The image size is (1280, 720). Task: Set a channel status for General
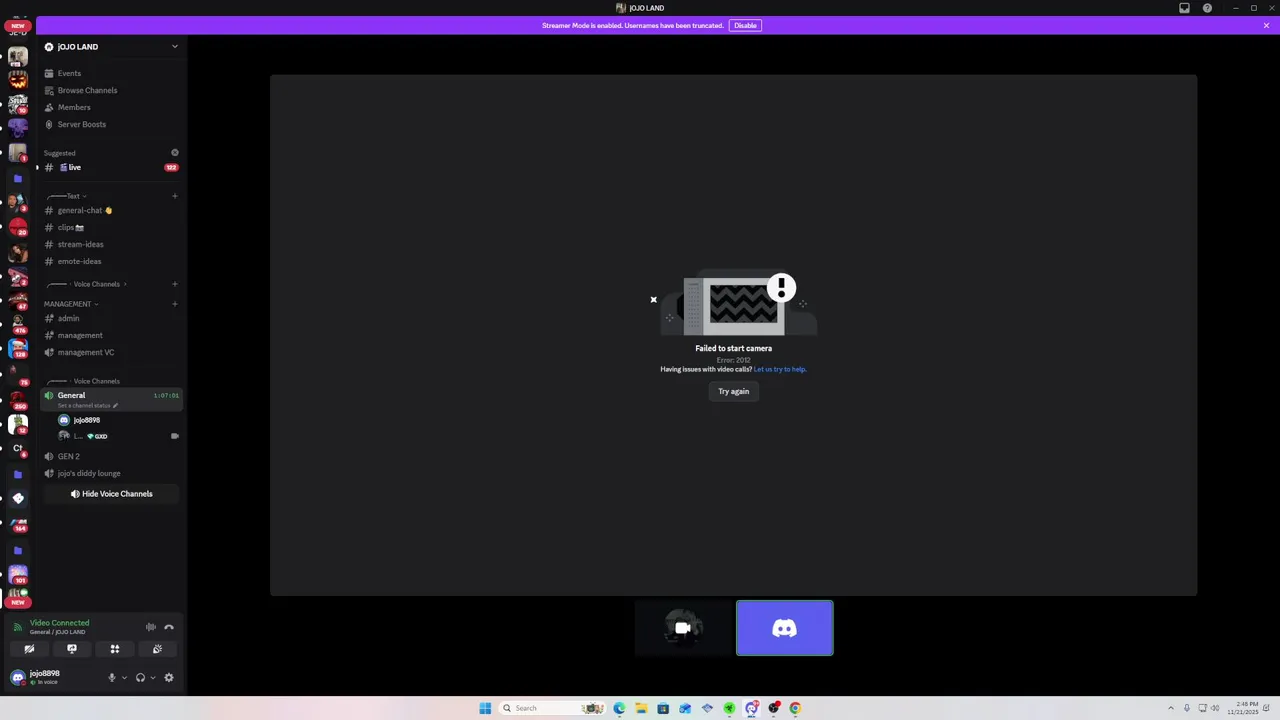pos(88,406)
